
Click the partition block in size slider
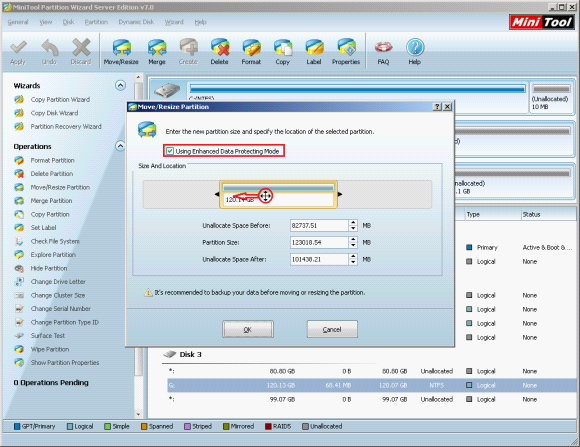(279, 195)
